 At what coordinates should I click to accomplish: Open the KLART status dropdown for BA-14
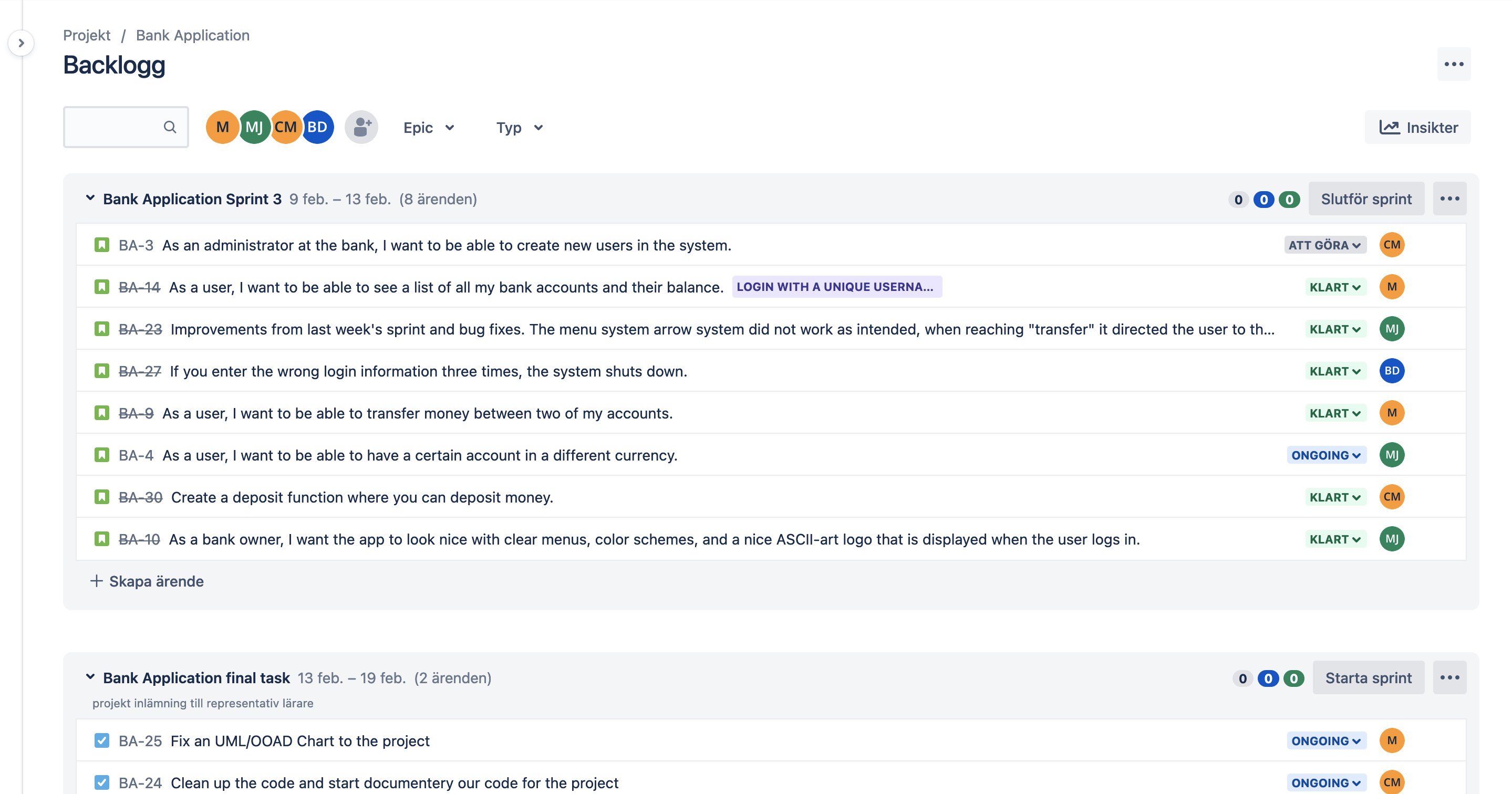point(1335,288)
